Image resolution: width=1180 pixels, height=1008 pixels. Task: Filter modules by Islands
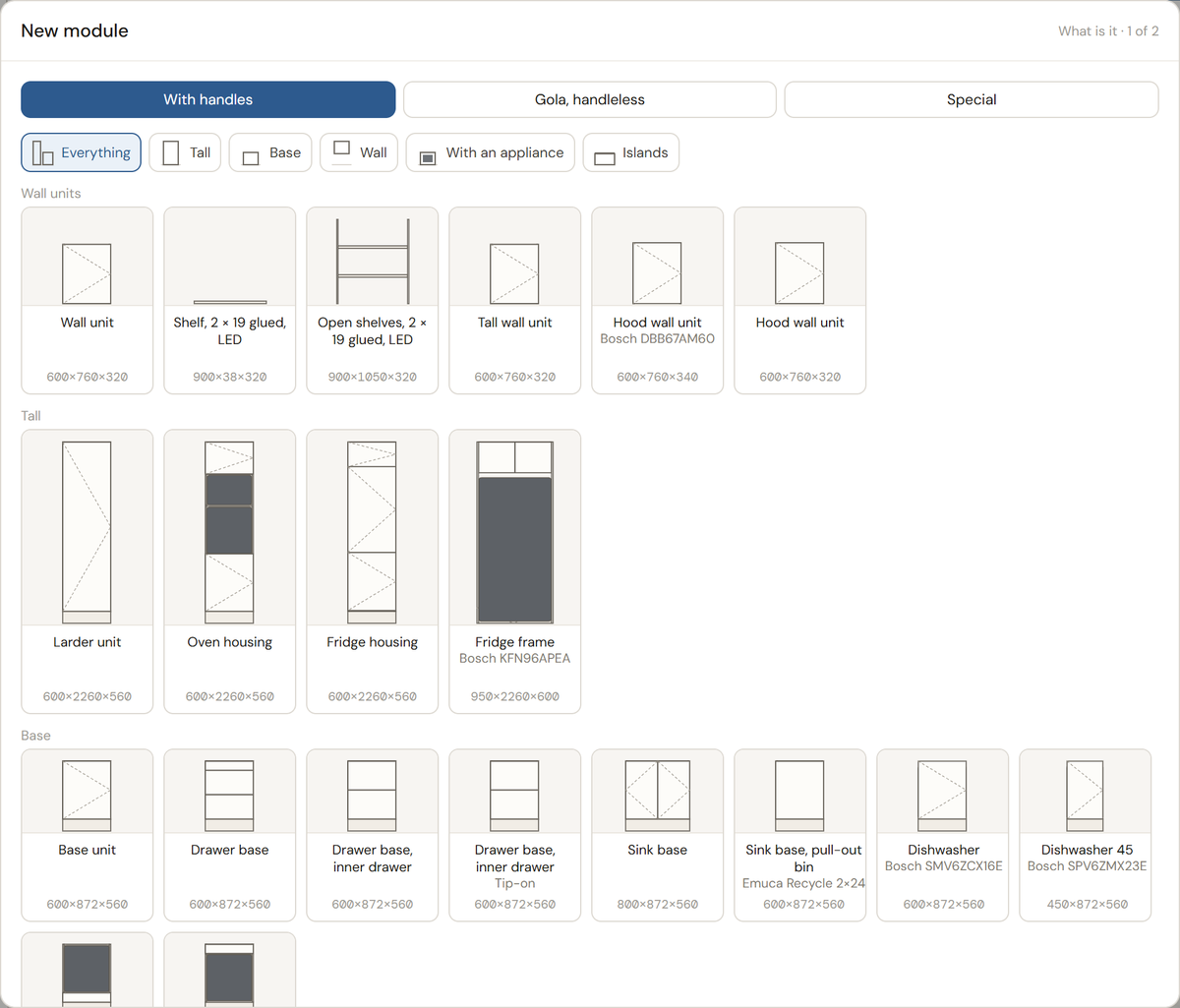coord(631,152)
